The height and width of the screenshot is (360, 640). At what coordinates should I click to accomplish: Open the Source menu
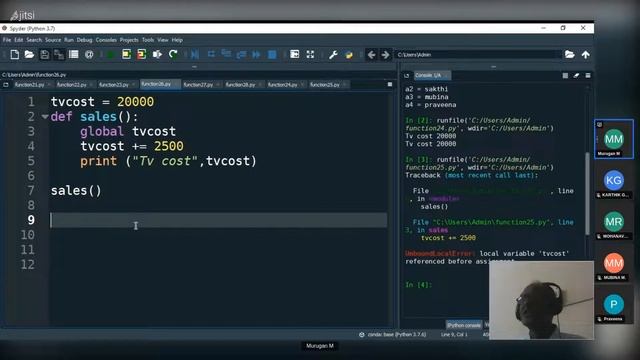coord(53,40)
